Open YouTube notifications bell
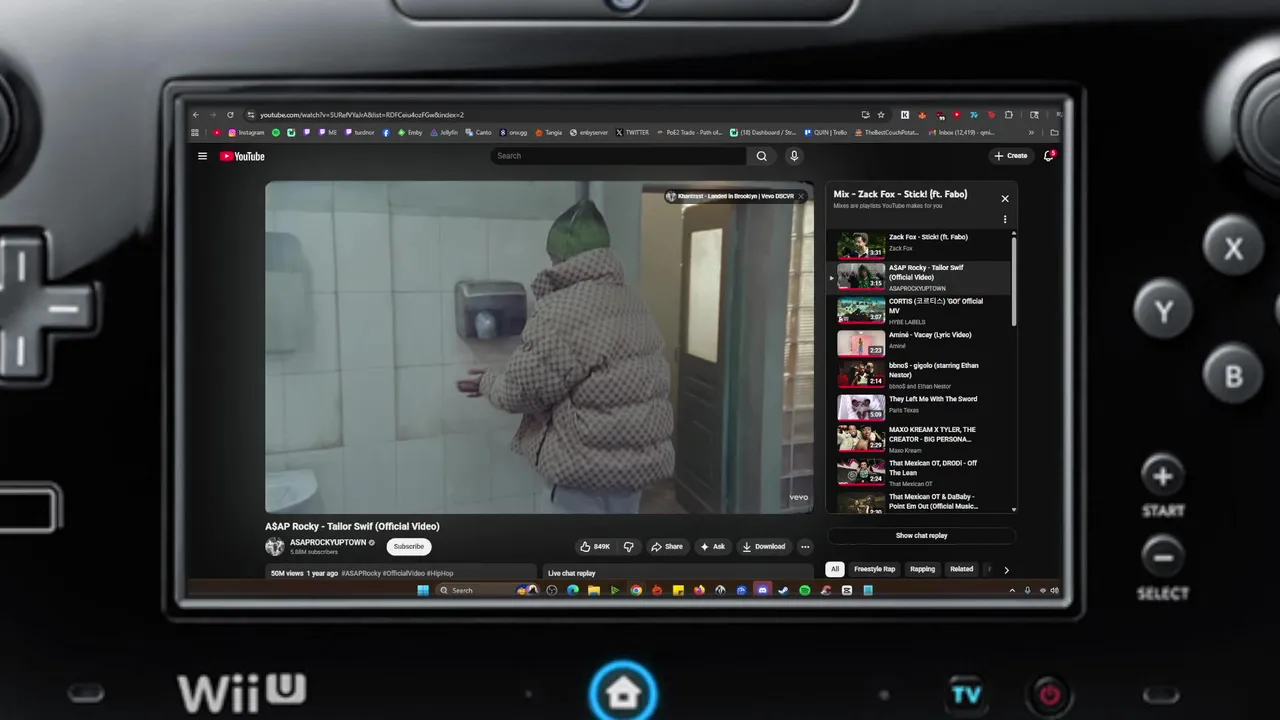 (1049, 156)
